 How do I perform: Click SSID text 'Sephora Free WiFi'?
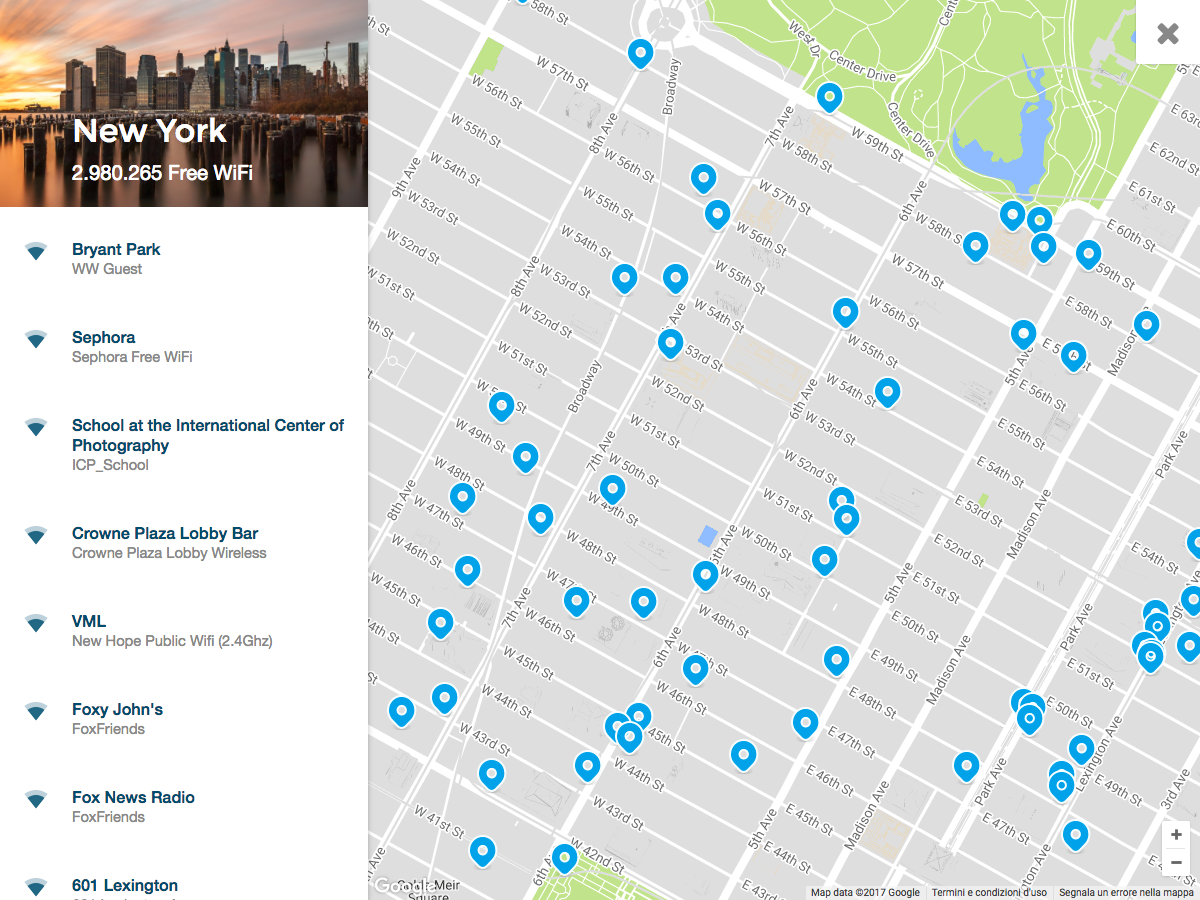[132, 357]
